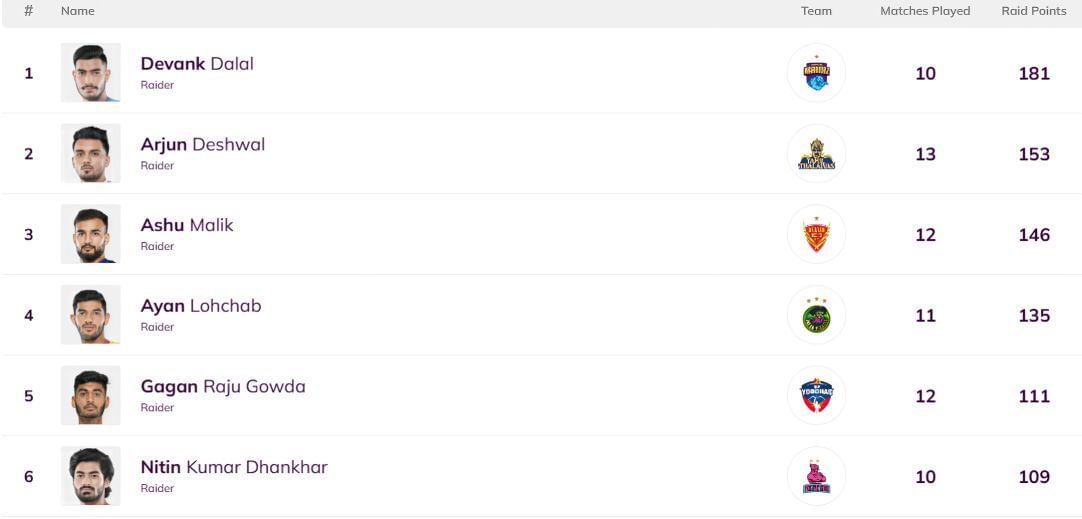Go to Arjun Deshwal's name link
Image resolution: width=1082 pixels, height=519 pixels.
point(202,145)
